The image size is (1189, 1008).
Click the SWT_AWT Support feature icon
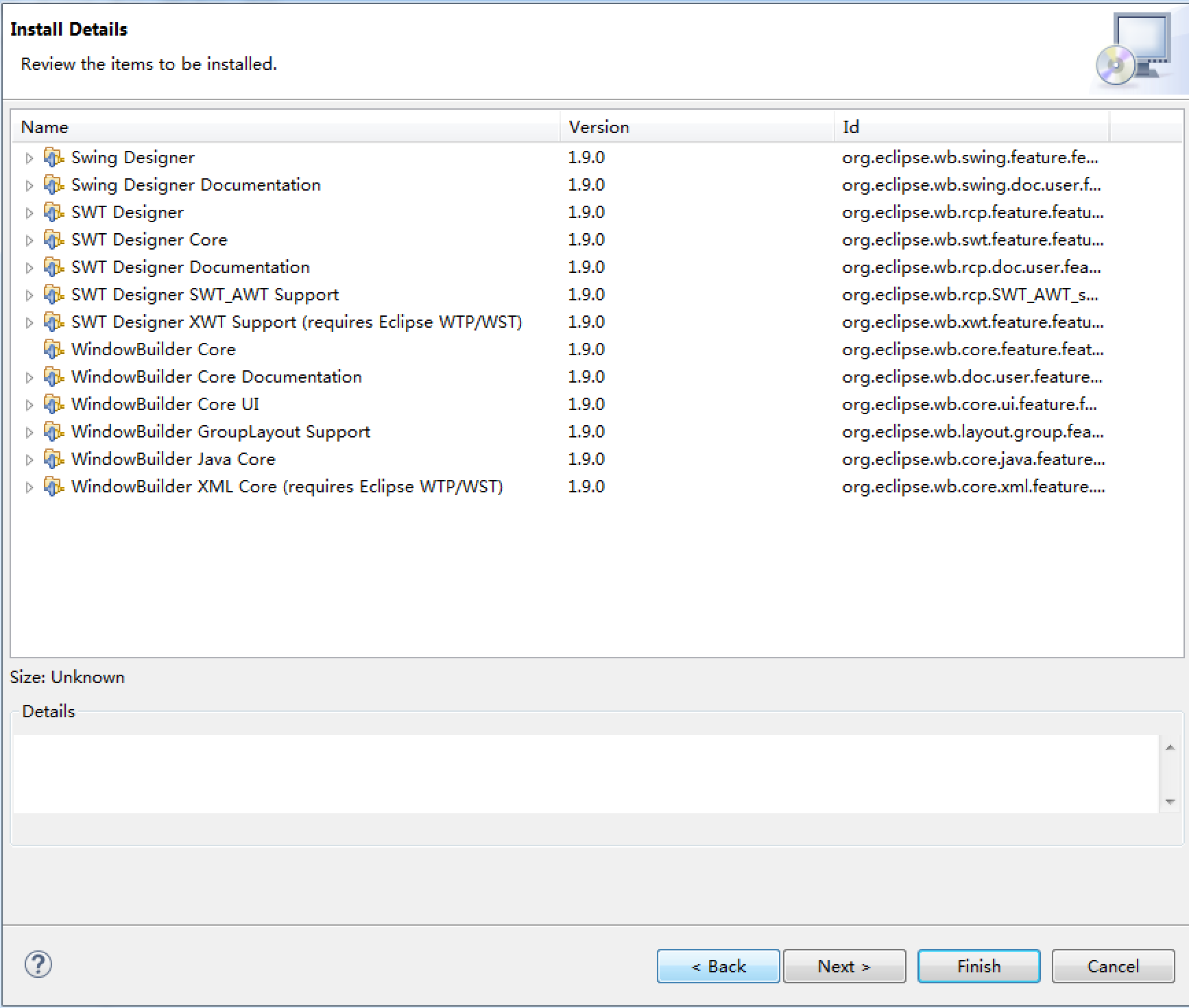pyautogui.click(x=53, y=295)
